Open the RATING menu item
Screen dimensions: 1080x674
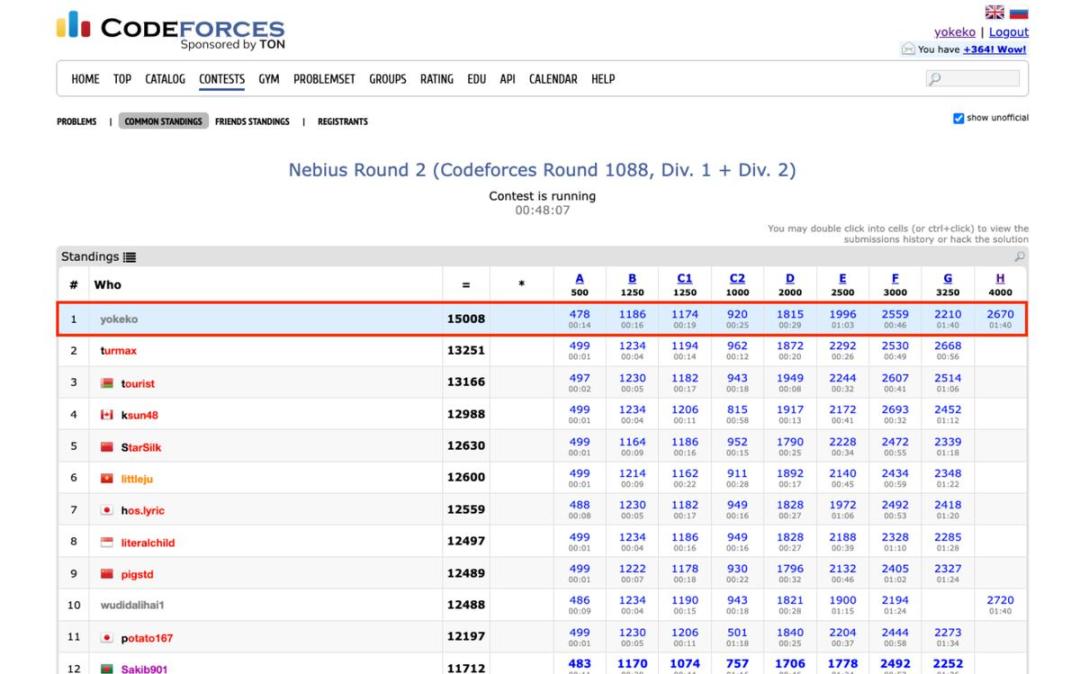(437, 79)
